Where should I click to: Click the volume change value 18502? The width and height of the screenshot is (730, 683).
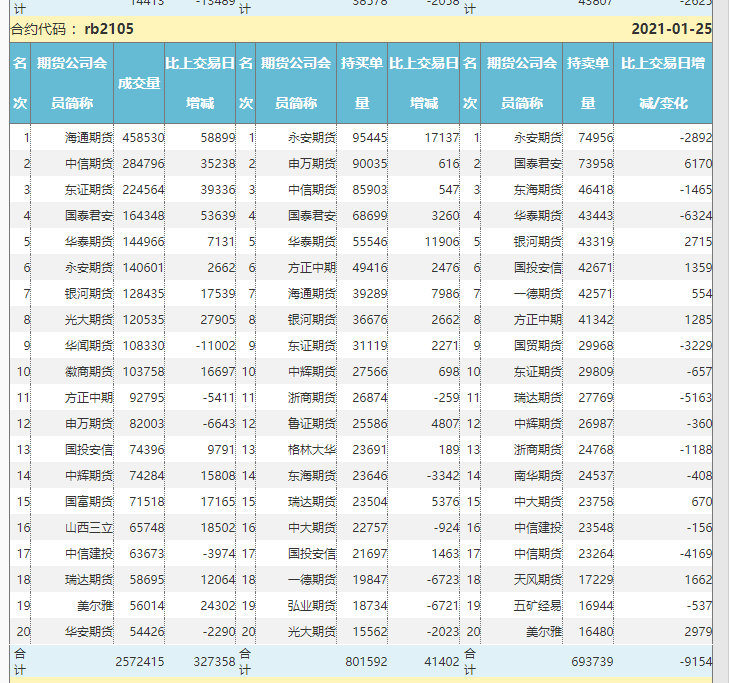[x=218, y=528]
